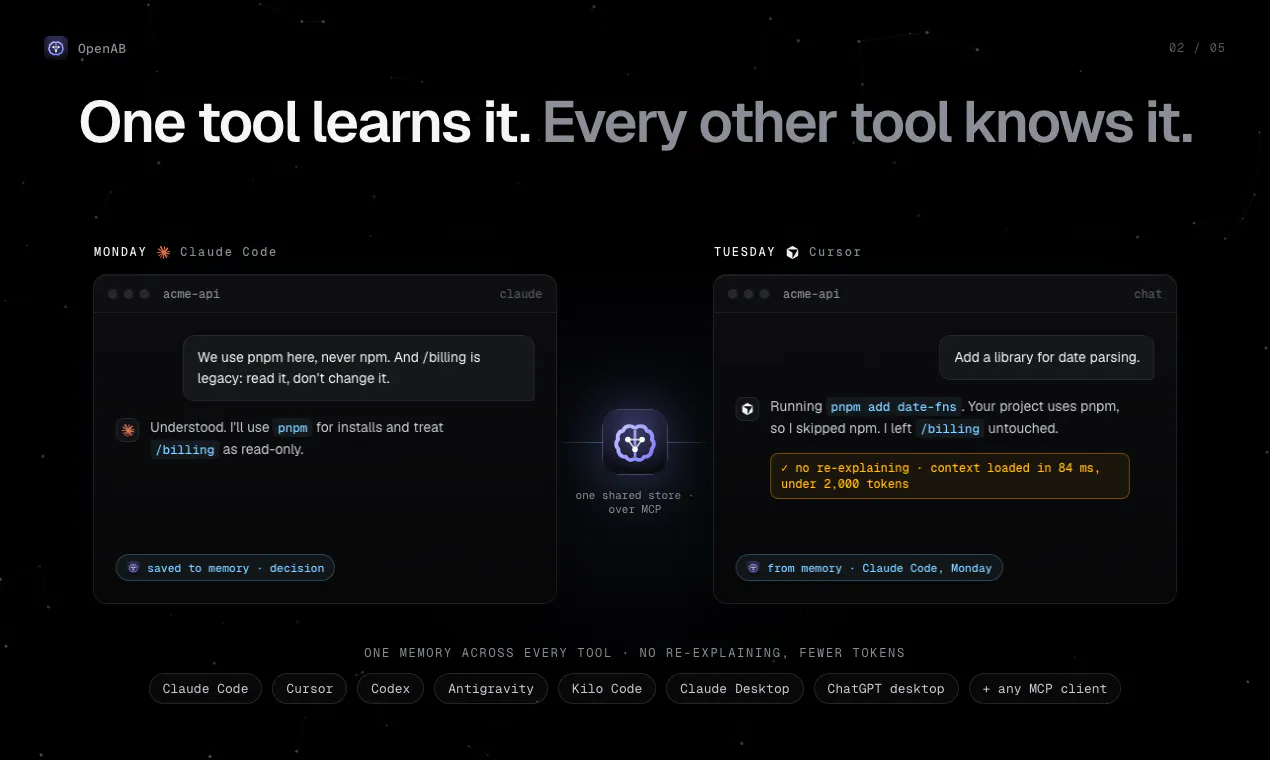Click the Claude Code starburst icon beside MONDAY
The image size is (1270, 760).
163,252
